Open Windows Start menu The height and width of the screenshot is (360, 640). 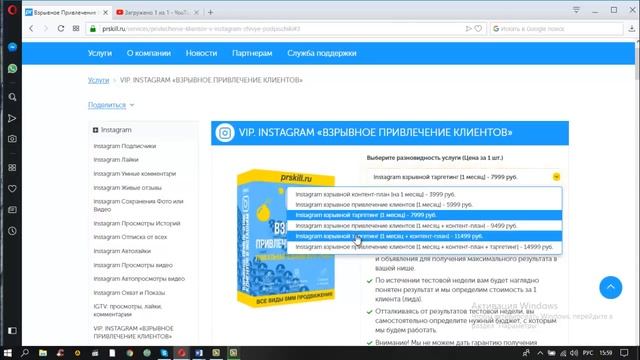pyautogui.click(x=7, y=353)
